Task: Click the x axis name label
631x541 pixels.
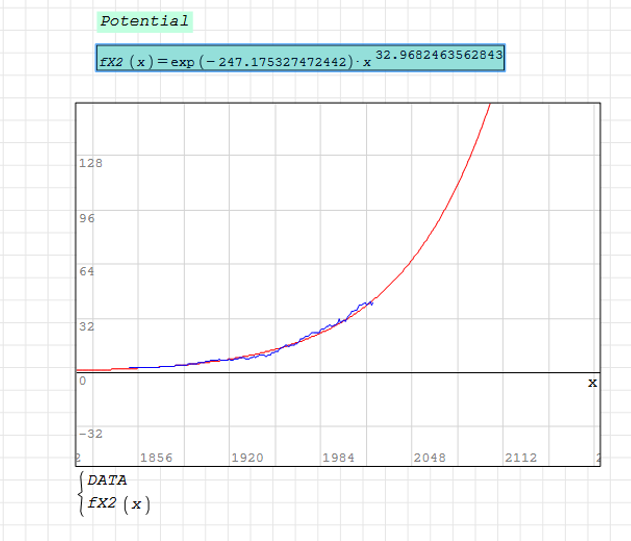Action: click(x=591, y=382)
